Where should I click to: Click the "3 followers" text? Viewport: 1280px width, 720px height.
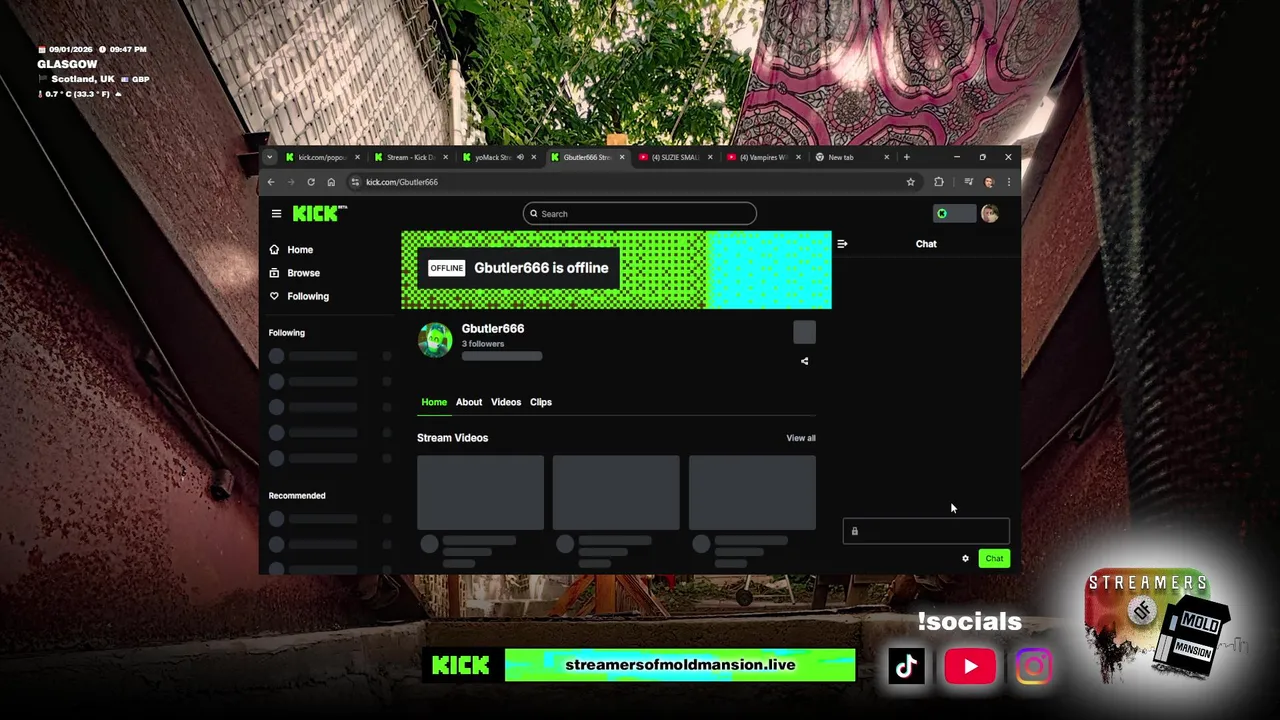[x=483, y=344]
